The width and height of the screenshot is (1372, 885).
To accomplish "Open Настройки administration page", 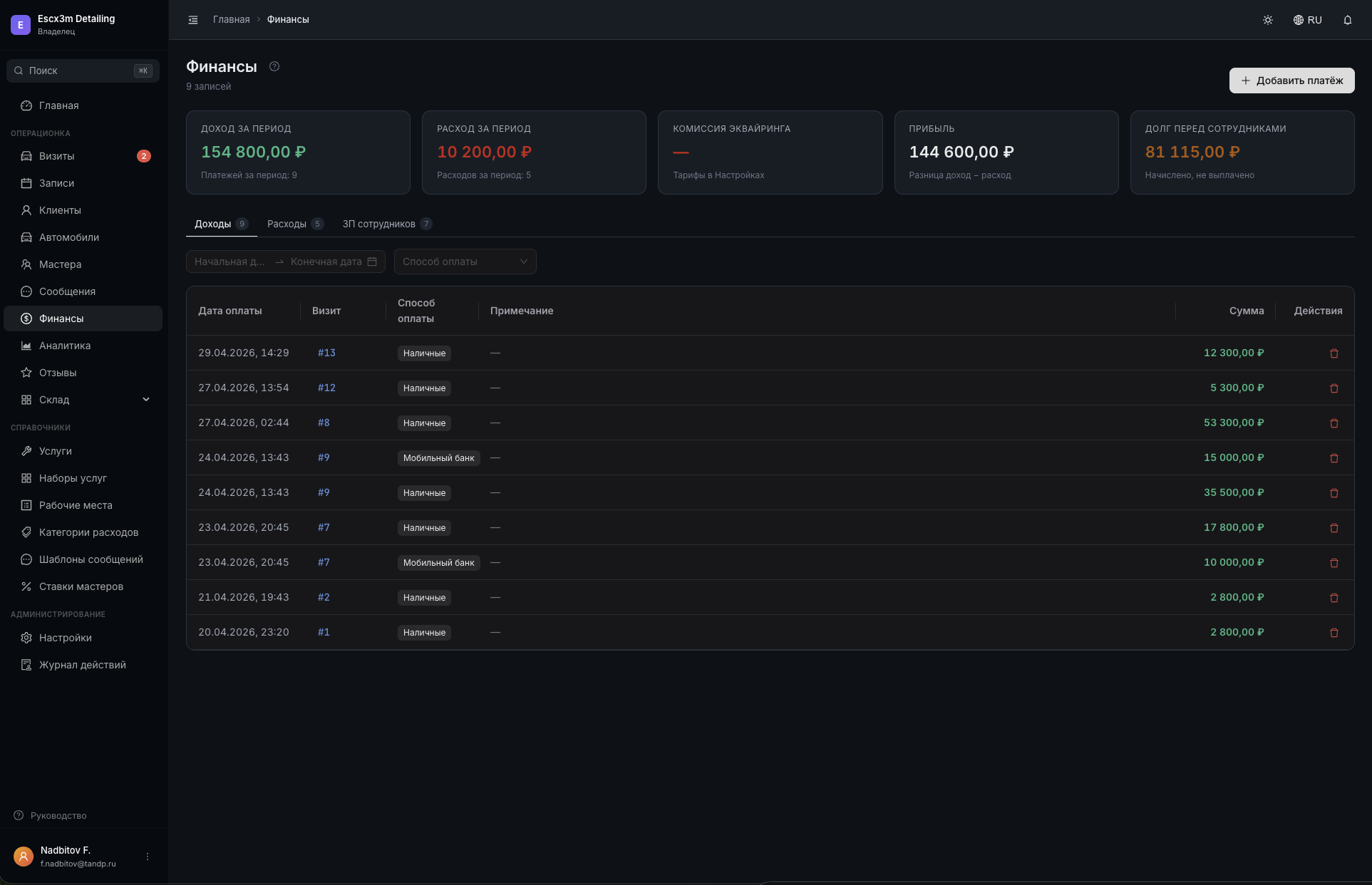I will click(x=83, y=638).
